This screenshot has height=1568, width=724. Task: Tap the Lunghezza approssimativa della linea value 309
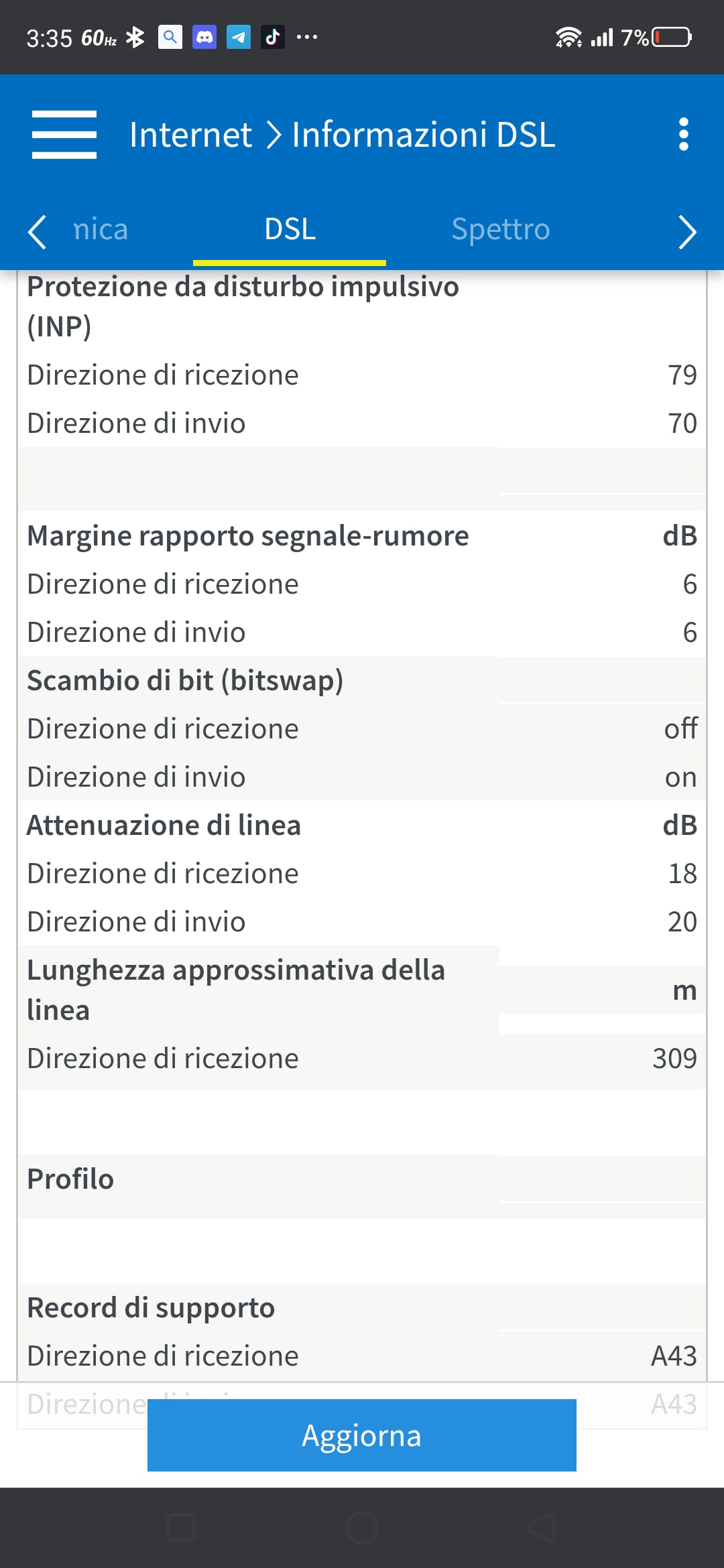click(x=674, y=1059)
